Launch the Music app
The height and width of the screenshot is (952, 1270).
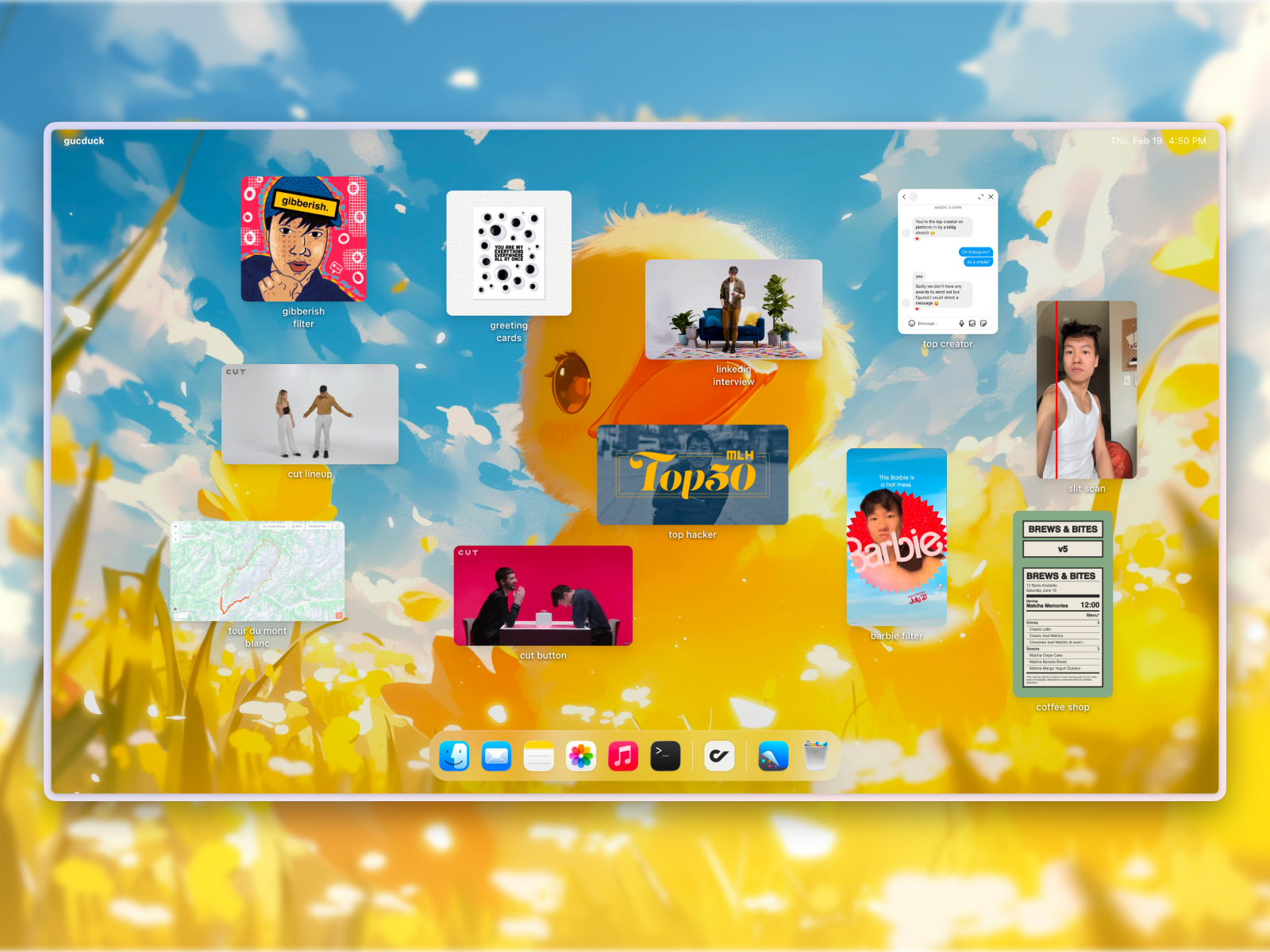pos(623,756)
